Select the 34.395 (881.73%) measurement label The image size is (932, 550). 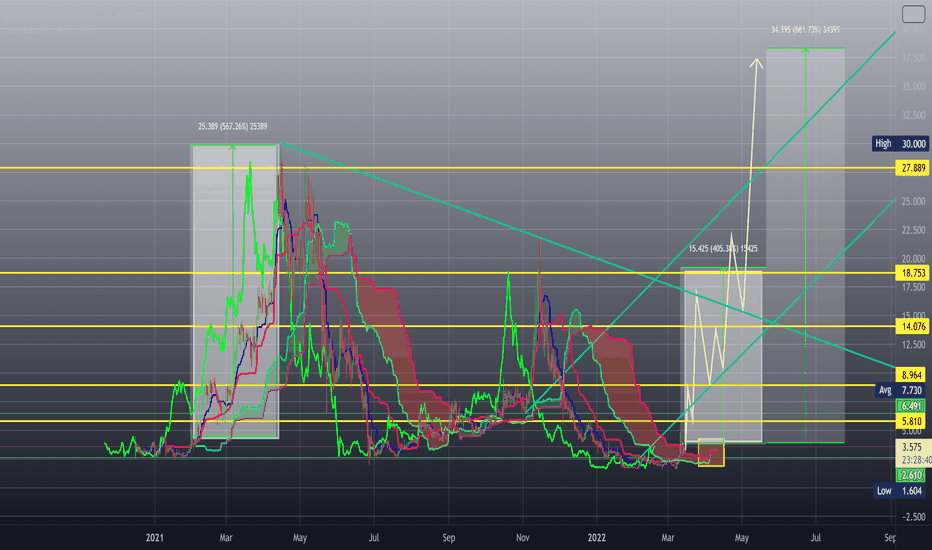(805, 29)
